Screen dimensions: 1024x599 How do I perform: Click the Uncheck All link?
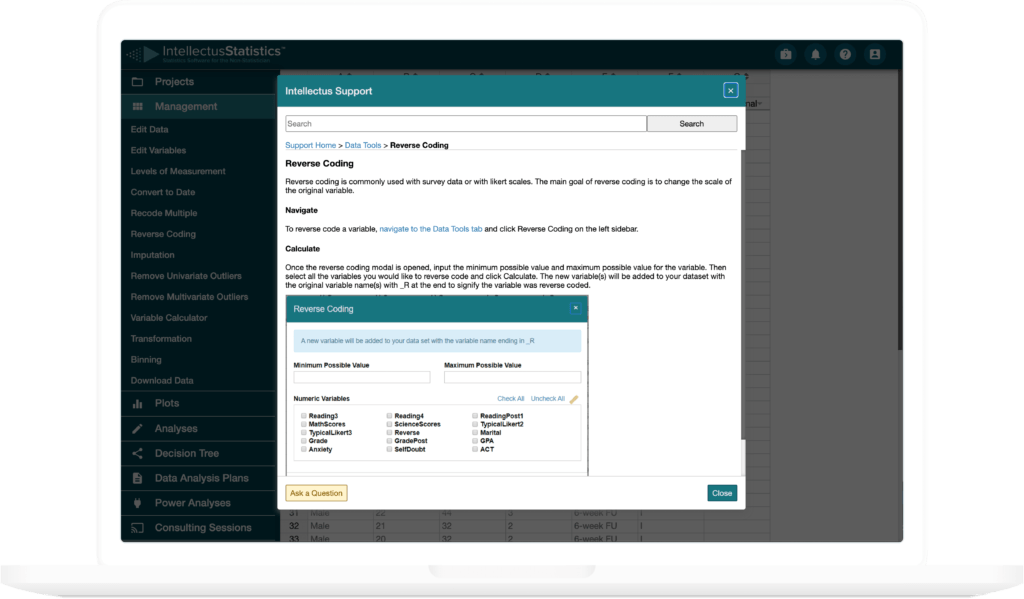(548, 398)
